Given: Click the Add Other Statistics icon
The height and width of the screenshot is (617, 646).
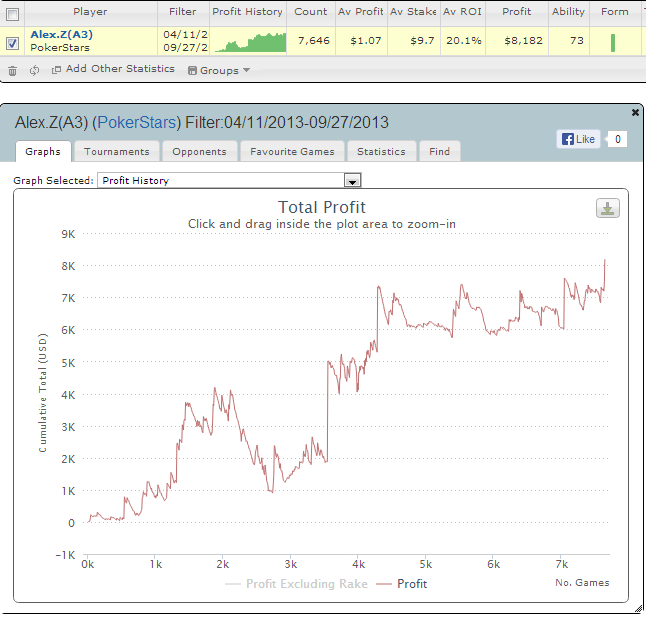Looking at the screenshot, I should click(56, 70).
